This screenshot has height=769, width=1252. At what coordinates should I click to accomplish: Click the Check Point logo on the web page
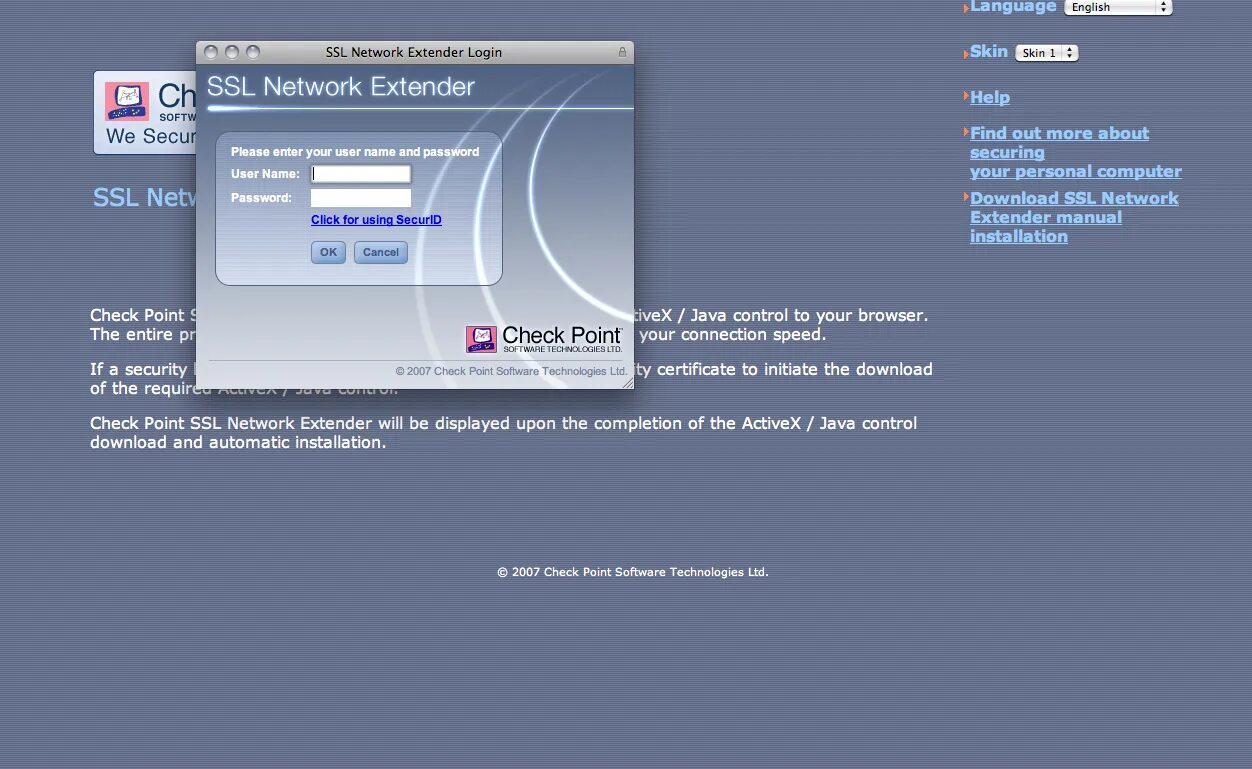[145, 112]
